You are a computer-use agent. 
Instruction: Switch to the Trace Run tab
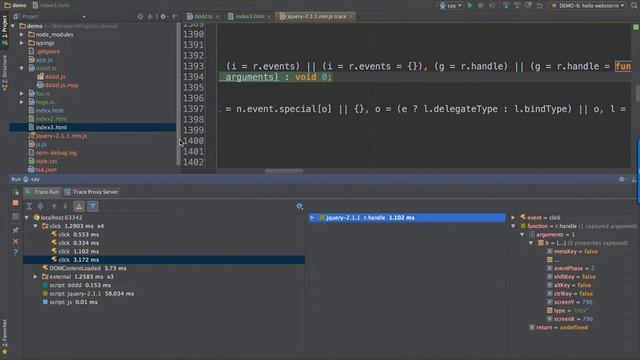(42, 192)
